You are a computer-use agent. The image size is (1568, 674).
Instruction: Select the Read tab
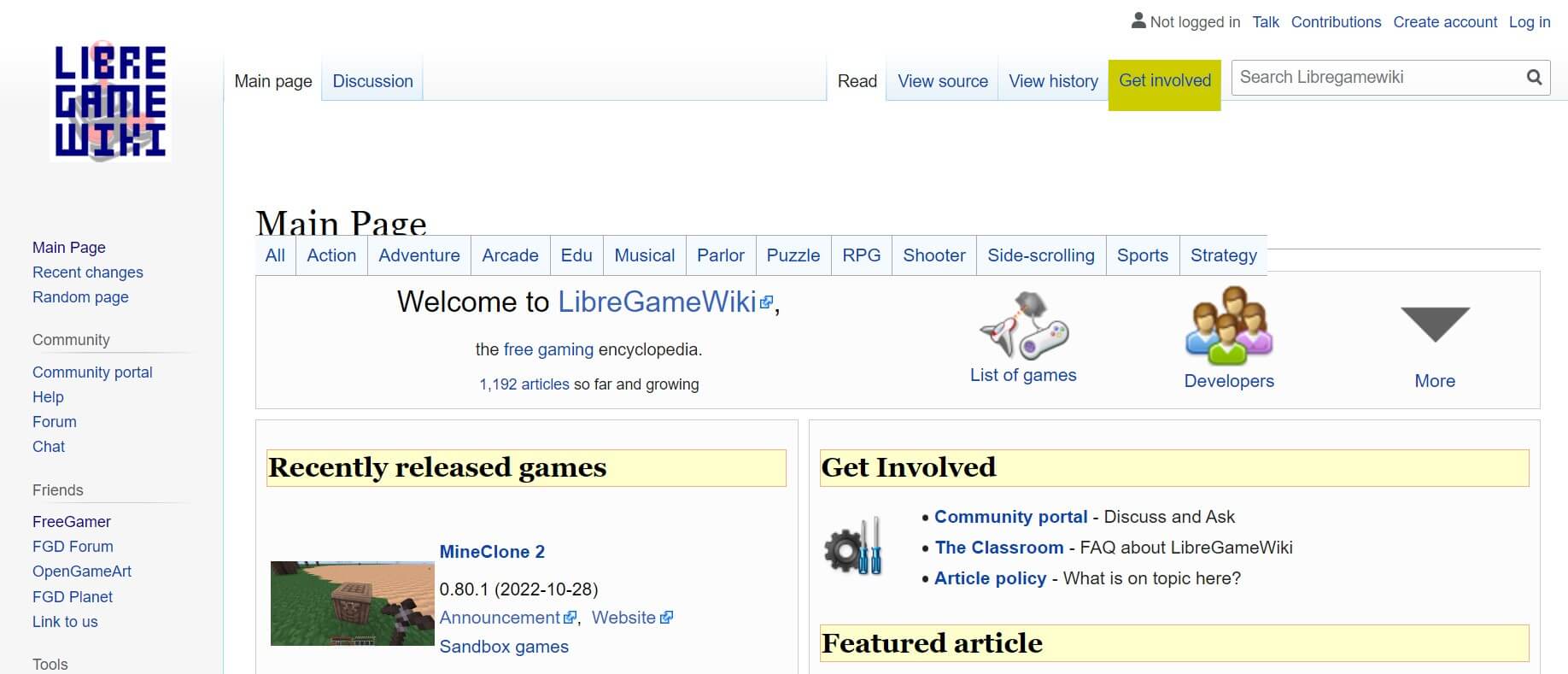857,81
